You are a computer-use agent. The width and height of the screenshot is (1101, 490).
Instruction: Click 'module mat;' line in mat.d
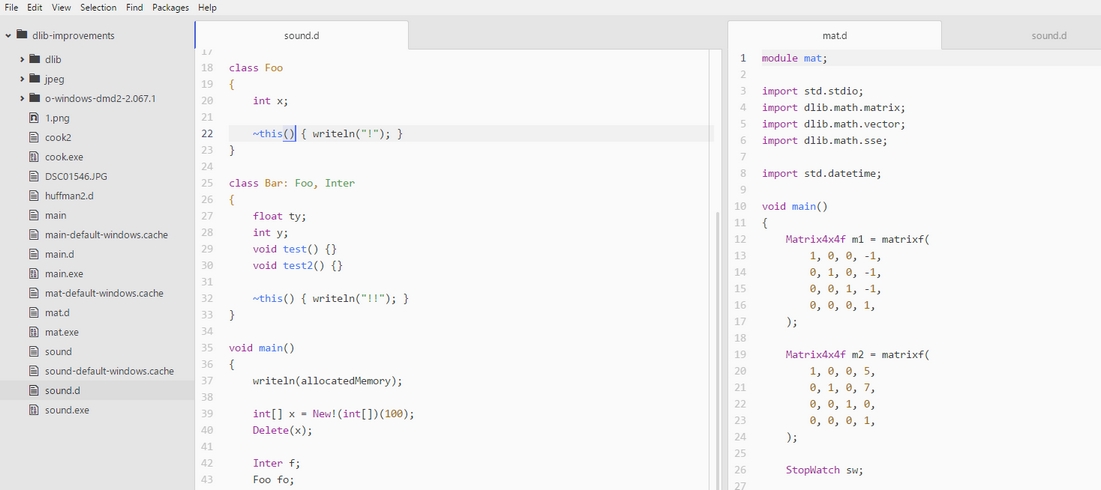click(794, 58)
